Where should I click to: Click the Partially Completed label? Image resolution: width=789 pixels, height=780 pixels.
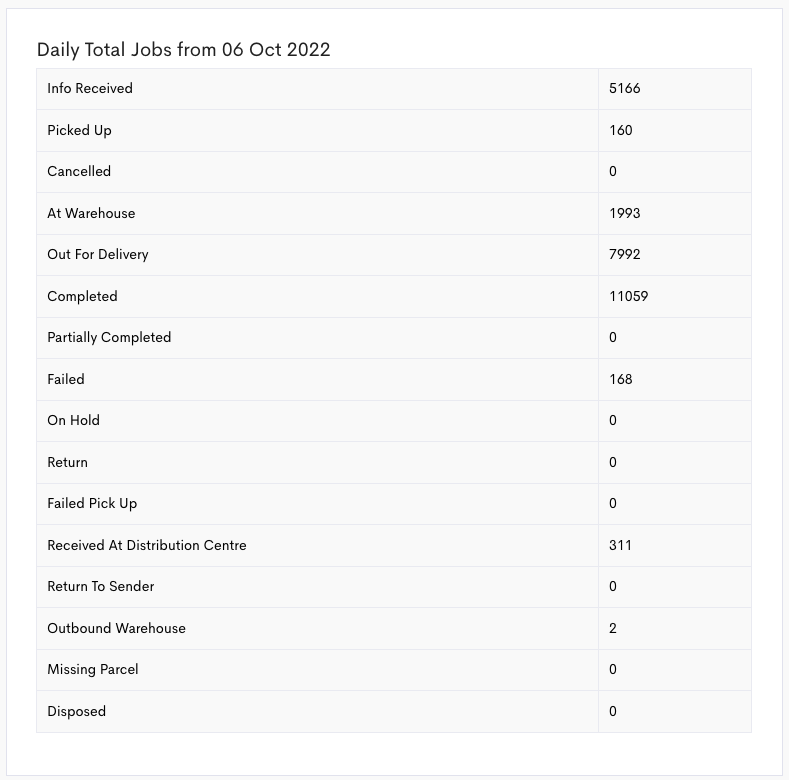tap(109, 337)
